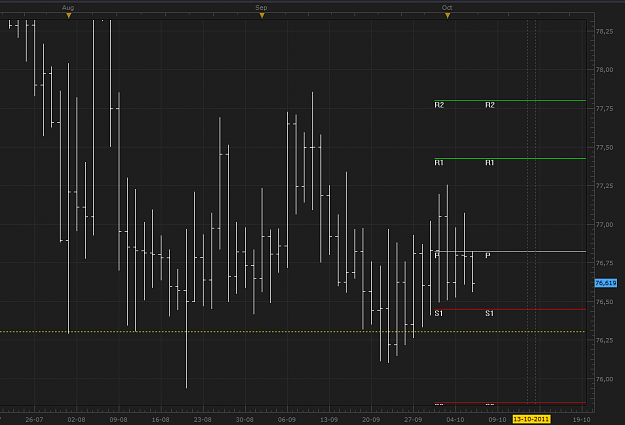Click the blue 76,619 current price tag
625x425 pixels.
(605, 283)
